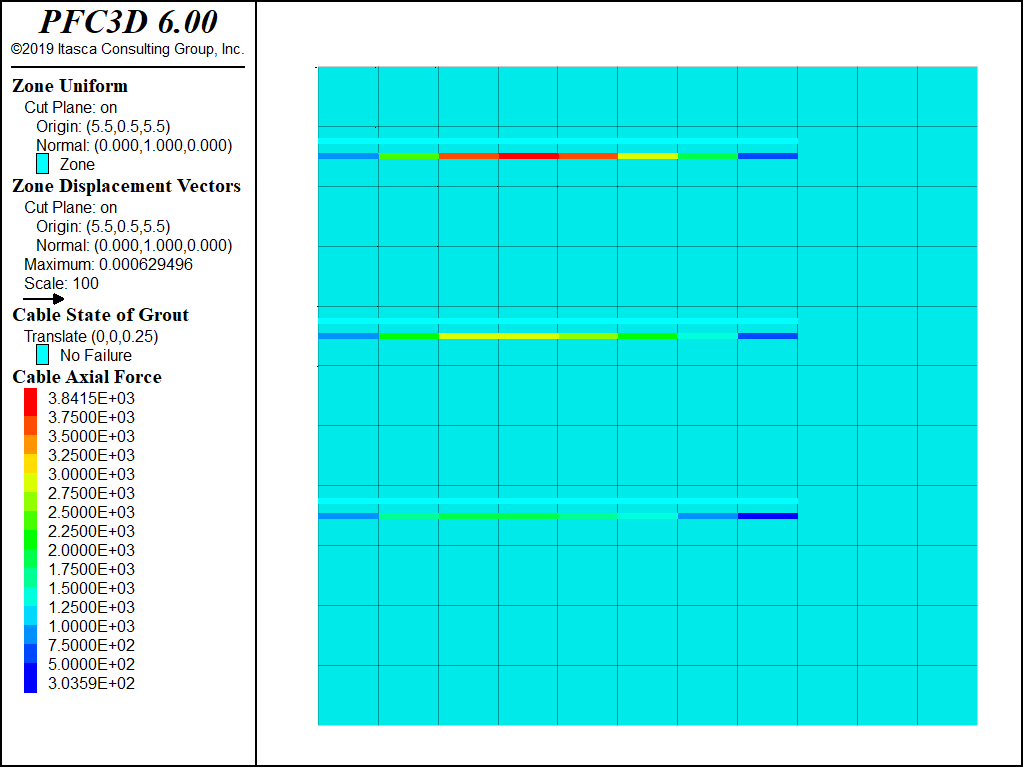This screenshot has height=768, width=1024.
Task: Click the 3.0359E+02 legend value
Action: (x=91, y=683)
